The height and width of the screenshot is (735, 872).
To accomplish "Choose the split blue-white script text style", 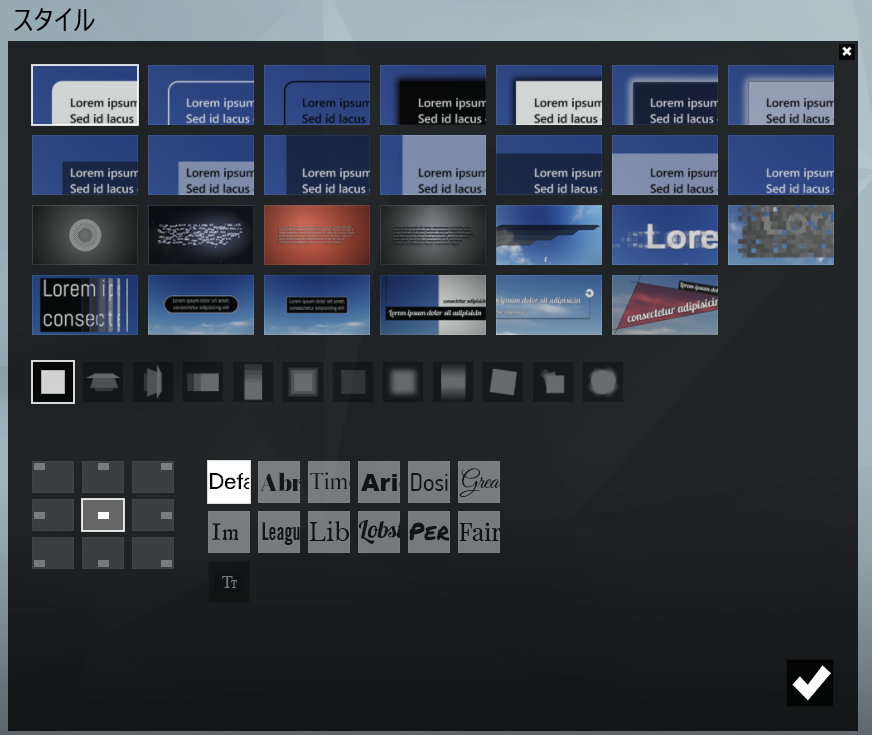I will (x=433, y=305).
